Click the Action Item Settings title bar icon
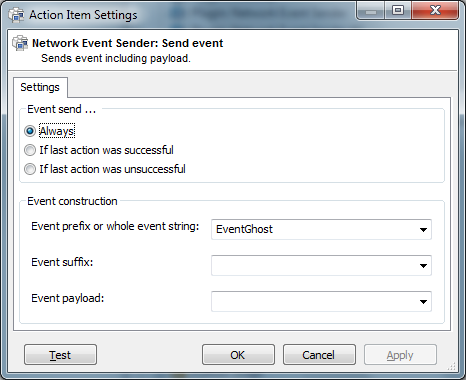 coord(16,15)
